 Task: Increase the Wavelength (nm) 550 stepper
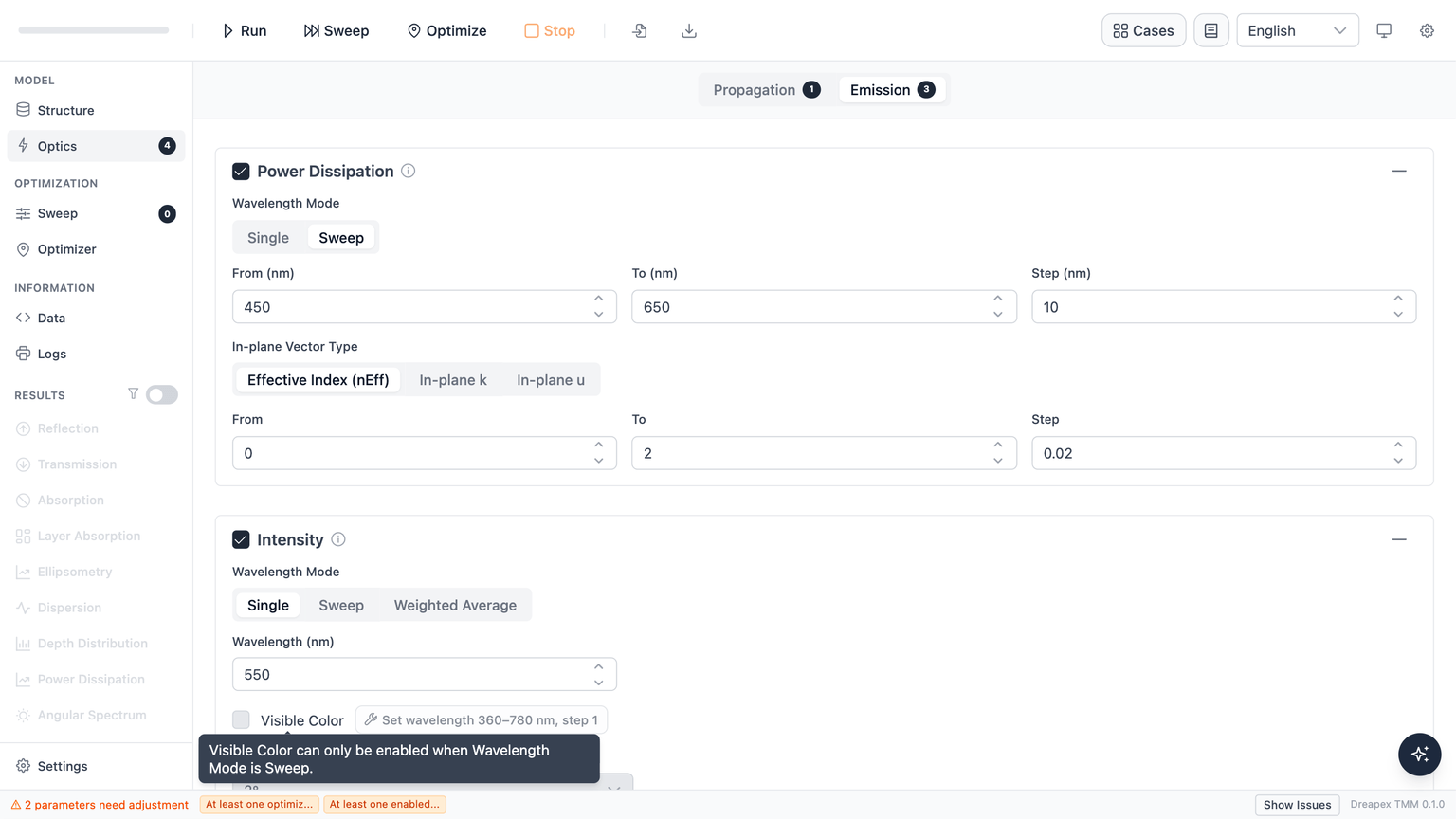click(599, 666)
